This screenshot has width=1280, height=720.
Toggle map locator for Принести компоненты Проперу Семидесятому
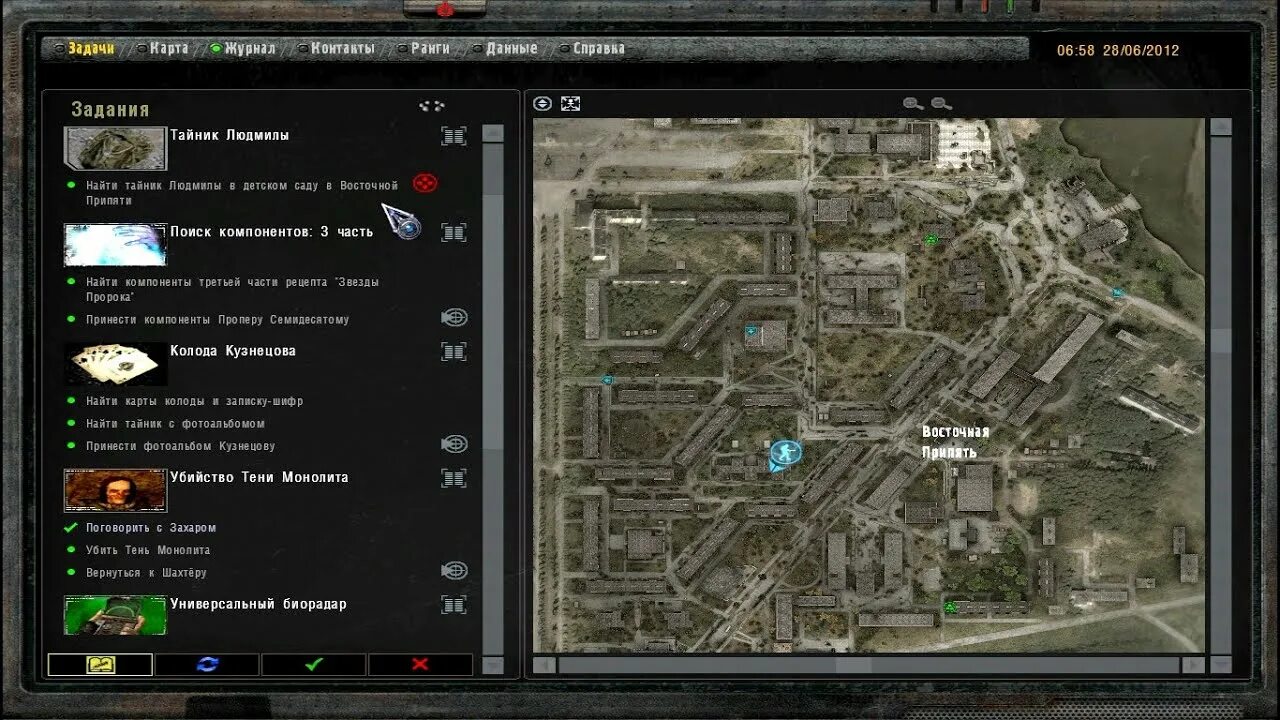(x=455, y=318)
